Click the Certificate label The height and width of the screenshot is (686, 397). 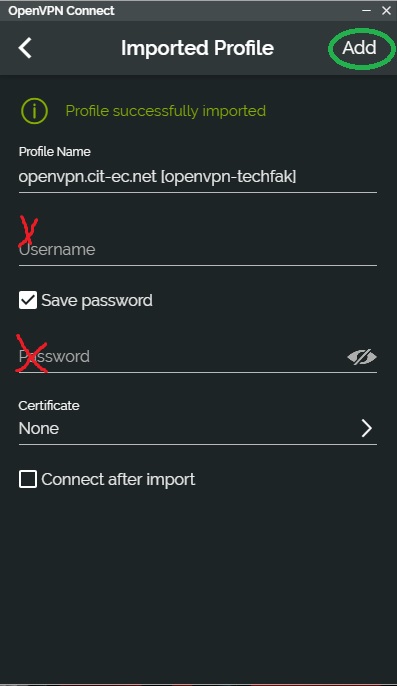49,406
